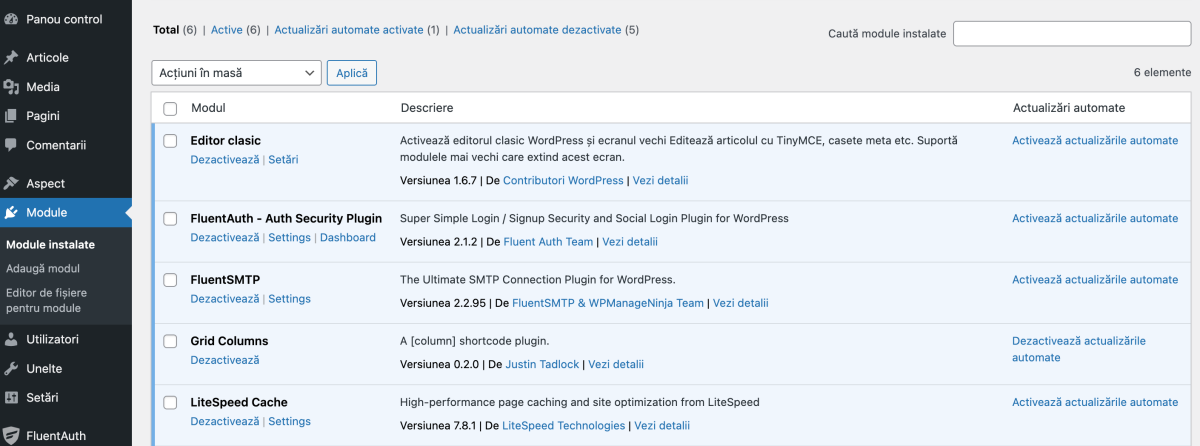Screen dimensions: 1200x446
Task: Check the Grid Columns plugin checkbox
Action: click(170, 341)
